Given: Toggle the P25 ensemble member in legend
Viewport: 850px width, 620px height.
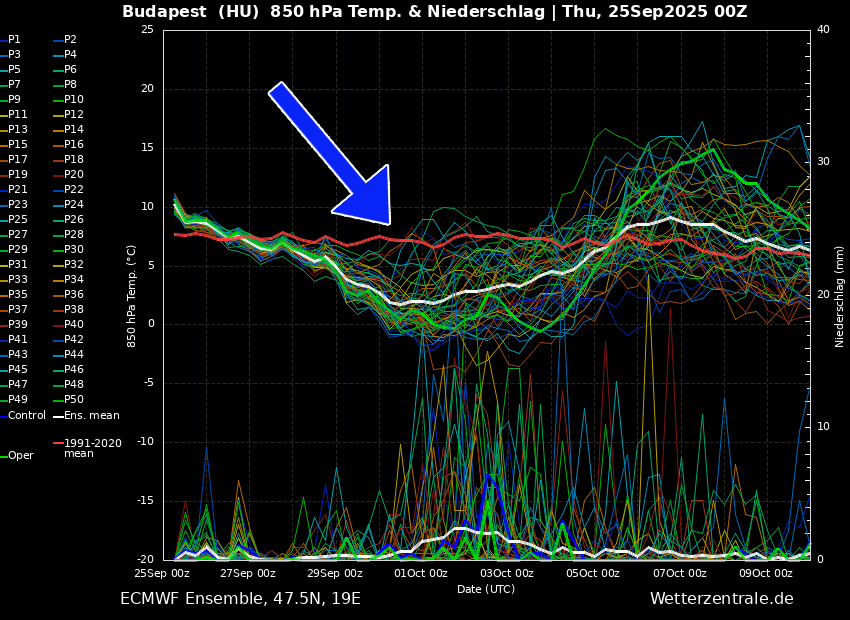Looking at the screenshot, I should click(18, 220).
